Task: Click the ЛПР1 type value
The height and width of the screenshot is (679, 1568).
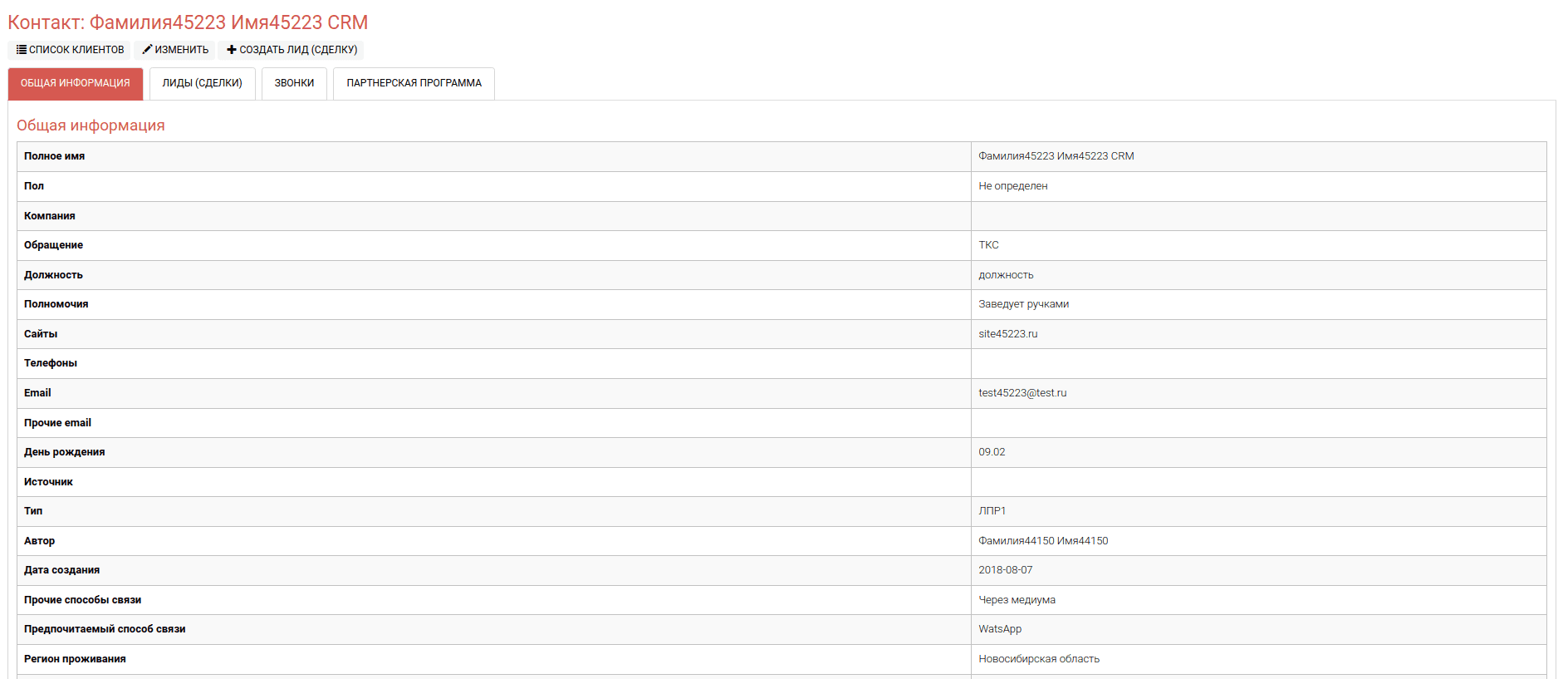Action: pos(992,511)
